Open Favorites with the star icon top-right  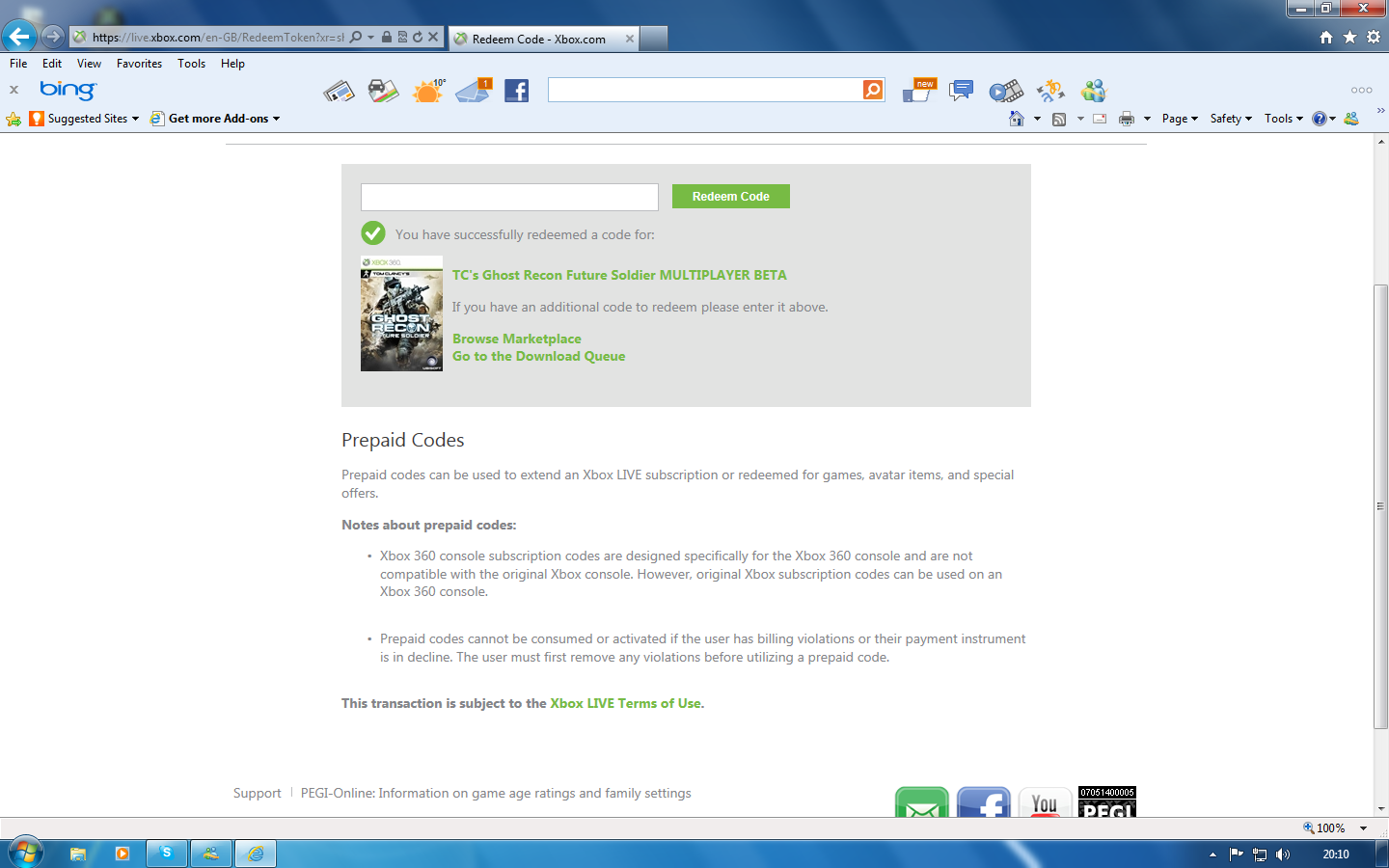coord(1349,37)
